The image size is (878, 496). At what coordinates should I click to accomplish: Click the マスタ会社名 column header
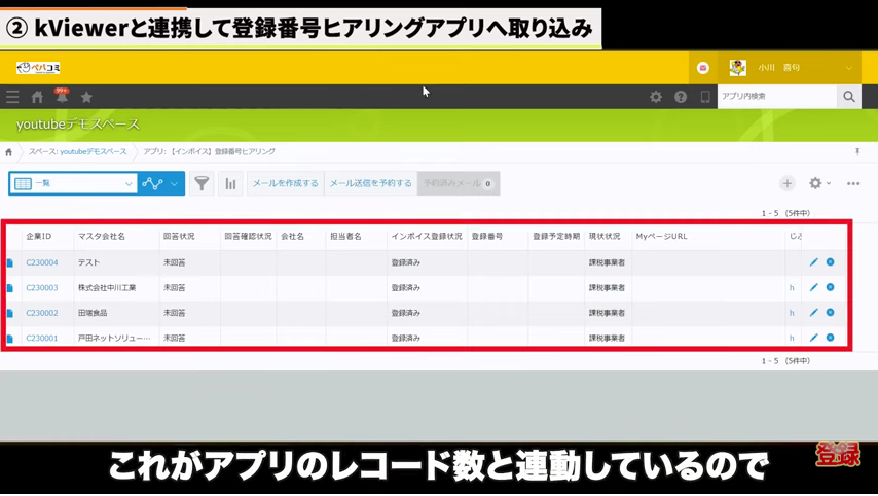(101, 237)
